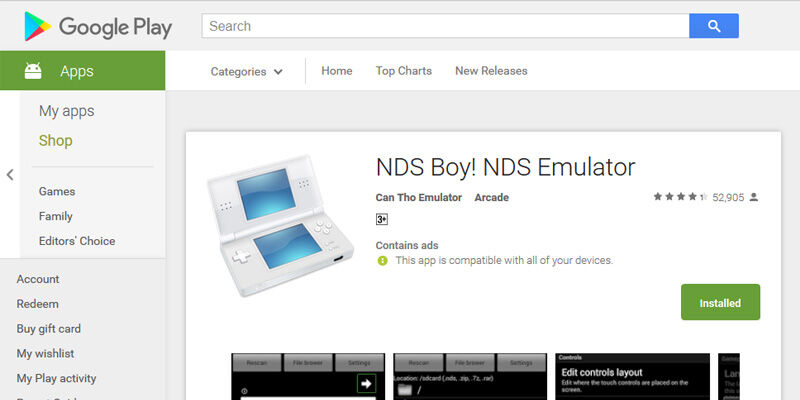The image size is (800, 400).
Task: Open the Categories dropdown
Action: (246, 71)
